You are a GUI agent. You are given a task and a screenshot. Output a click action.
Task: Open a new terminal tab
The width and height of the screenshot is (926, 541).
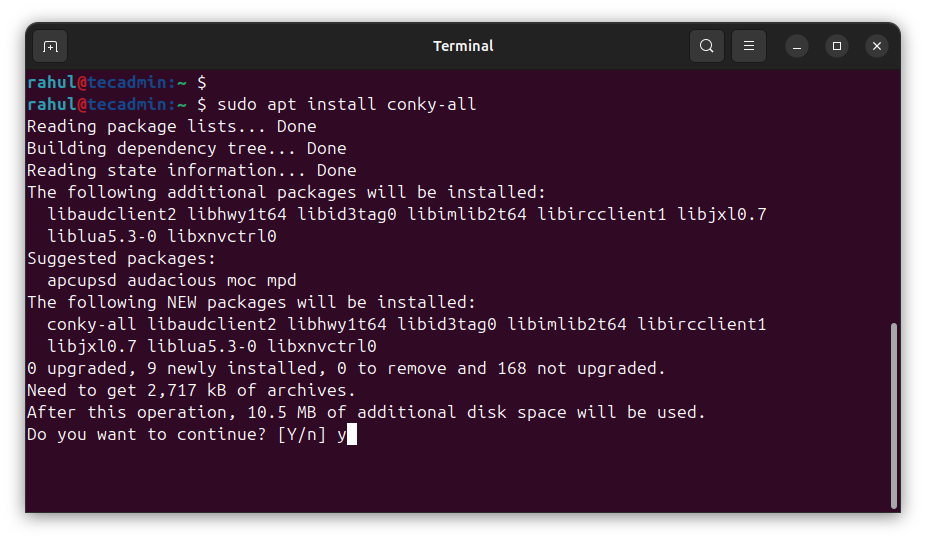[50, 46]
